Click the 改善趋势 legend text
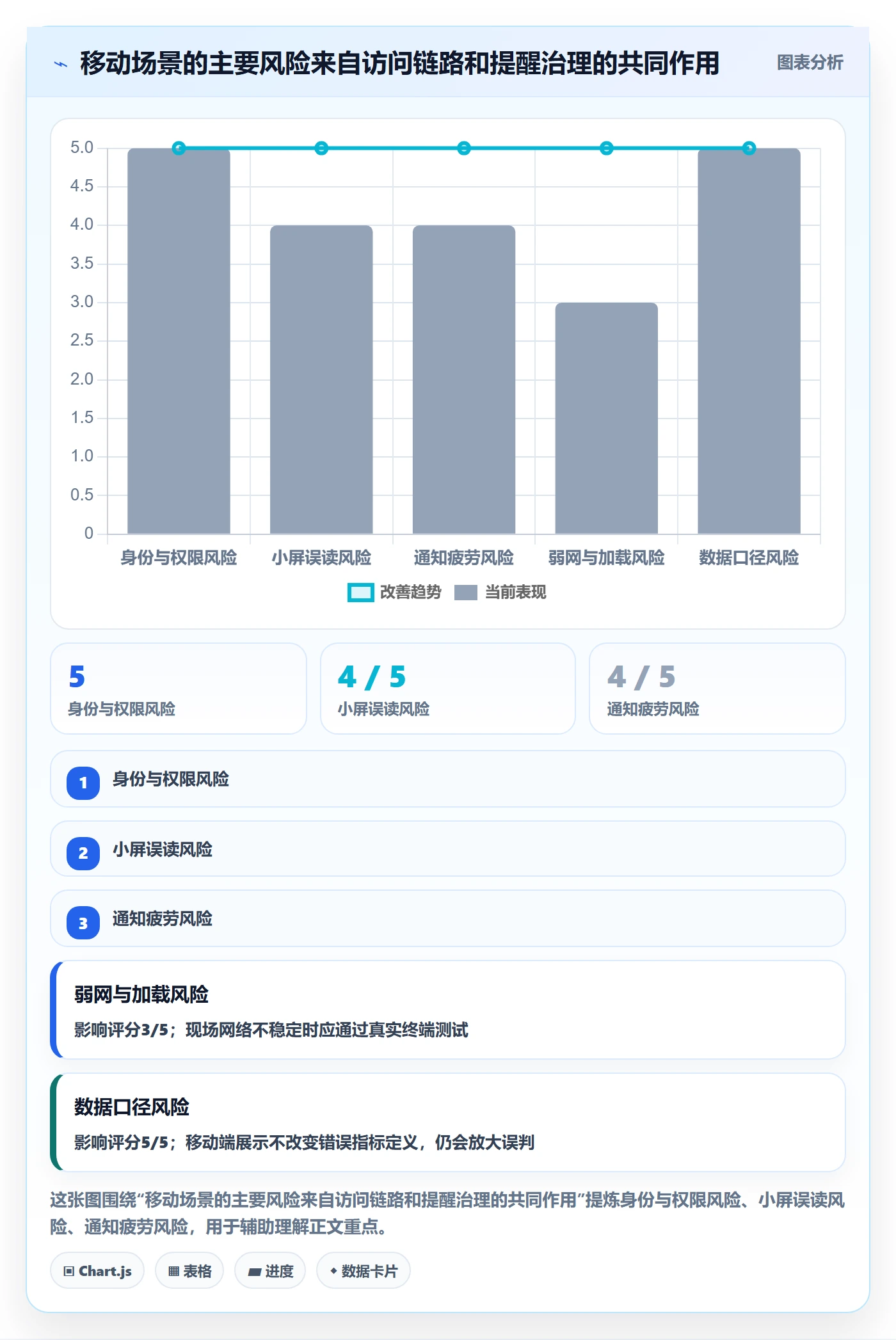 tap(411, 593)
